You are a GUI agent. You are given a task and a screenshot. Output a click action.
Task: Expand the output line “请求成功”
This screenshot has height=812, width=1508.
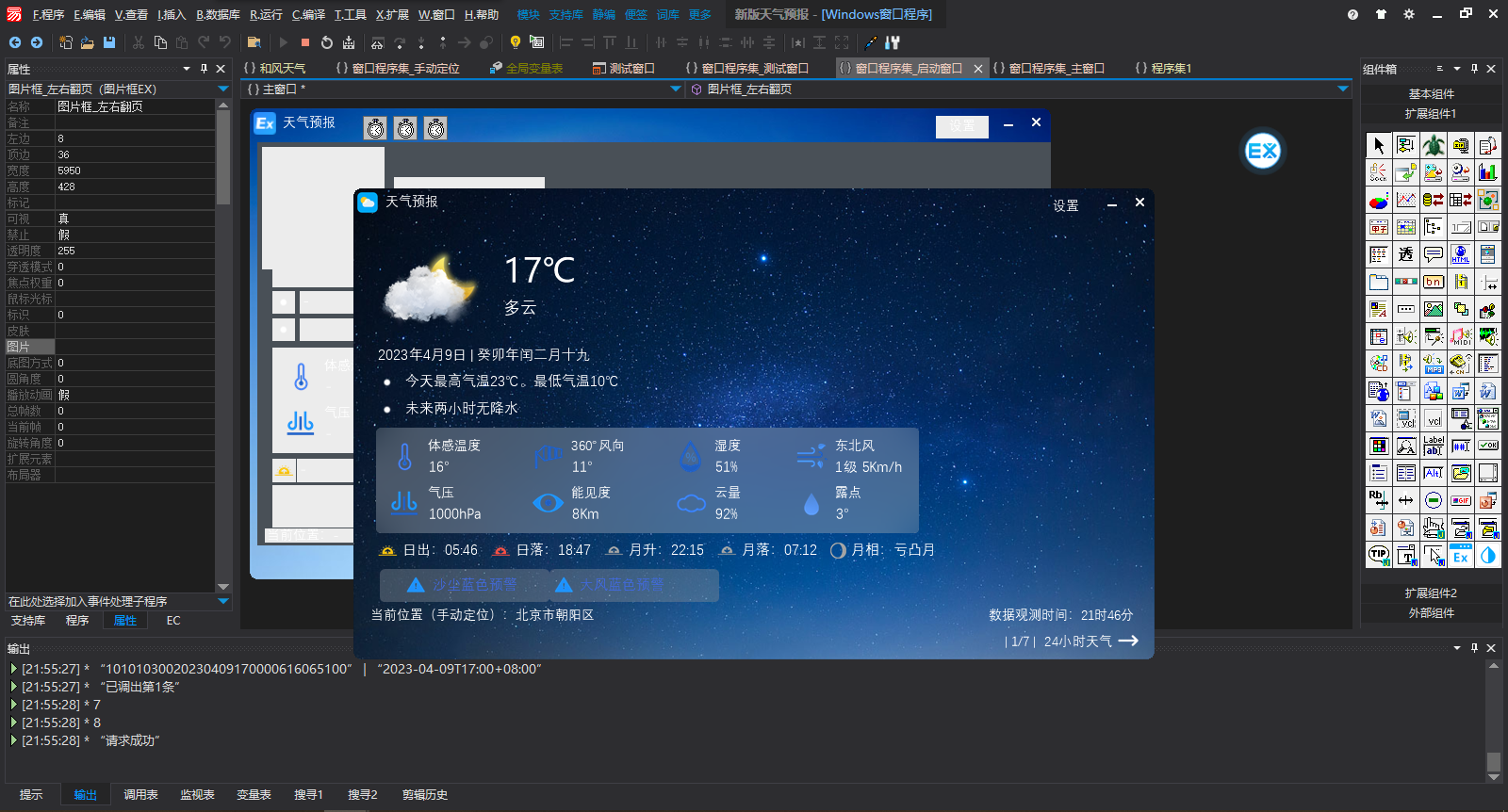coord(14,740)
